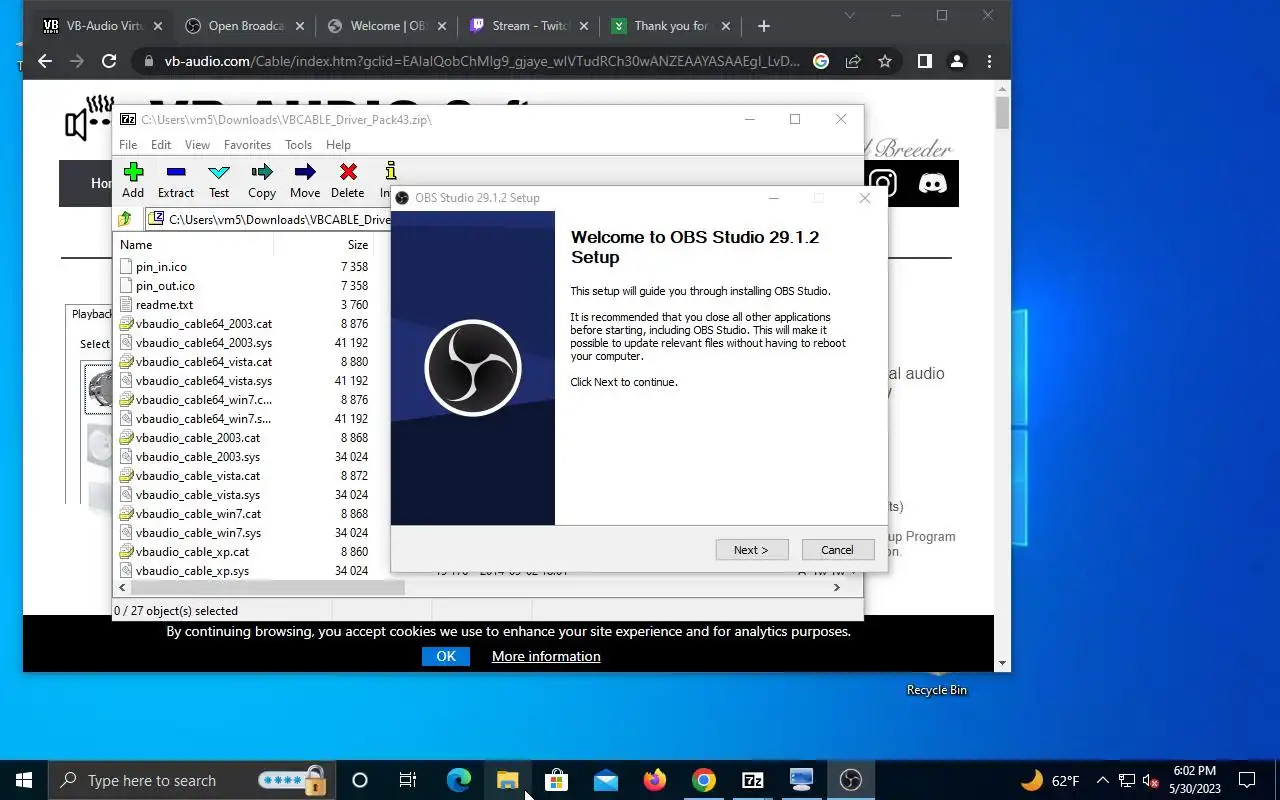This screenshot has width=1280, height=800.
Task: Open notifications center on taskbar
Action: coord(1247,780)
